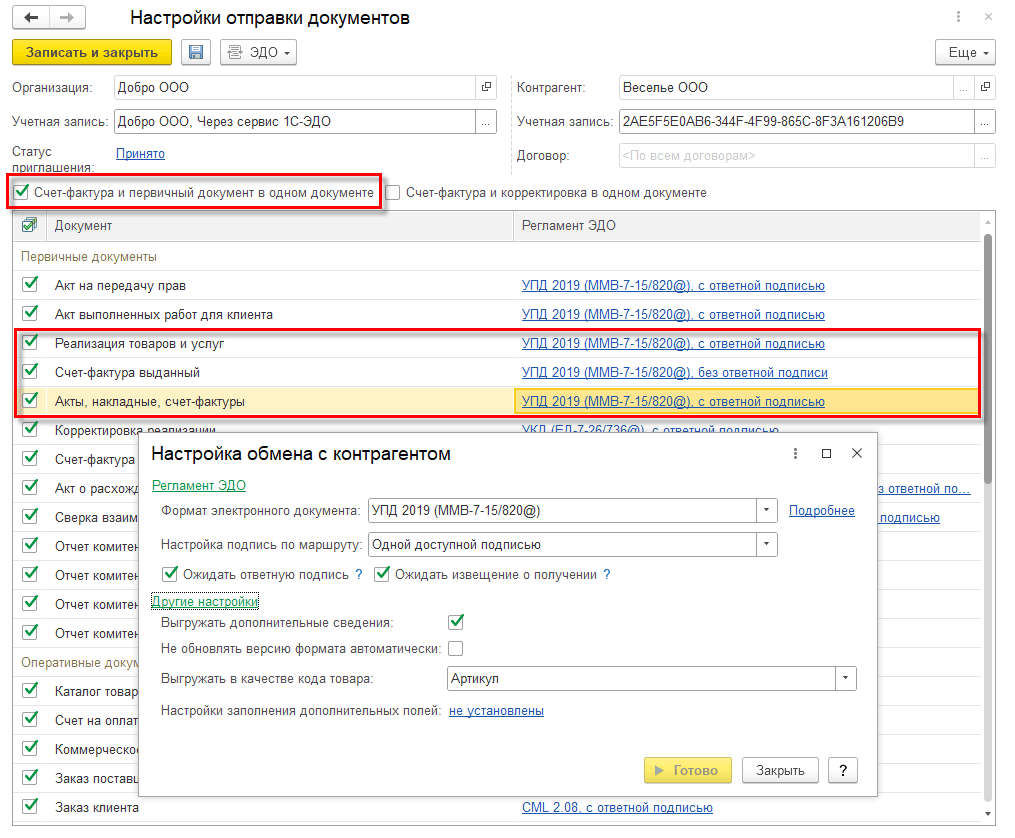The height and width of the screenshot is (838, 1015).
Task: Click the Организация input field
Action: (x=295, y=87)
